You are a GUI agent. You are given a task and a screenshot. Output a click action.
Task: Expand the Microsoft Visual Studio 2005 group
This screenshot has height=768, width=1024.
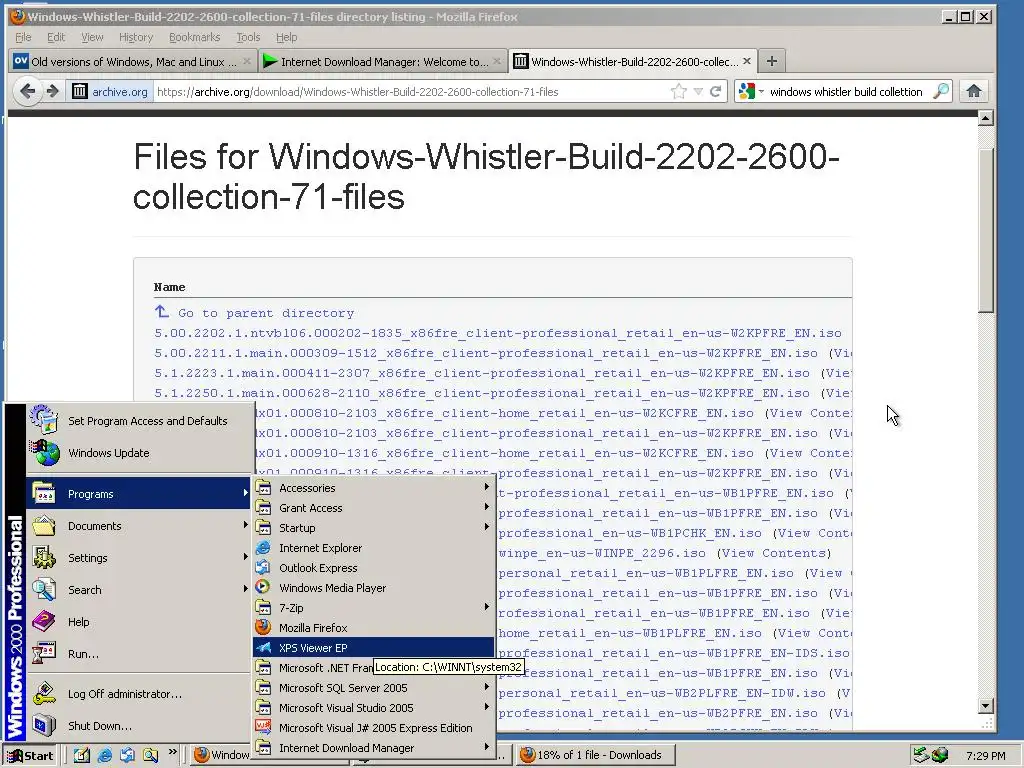click(373, 708)
